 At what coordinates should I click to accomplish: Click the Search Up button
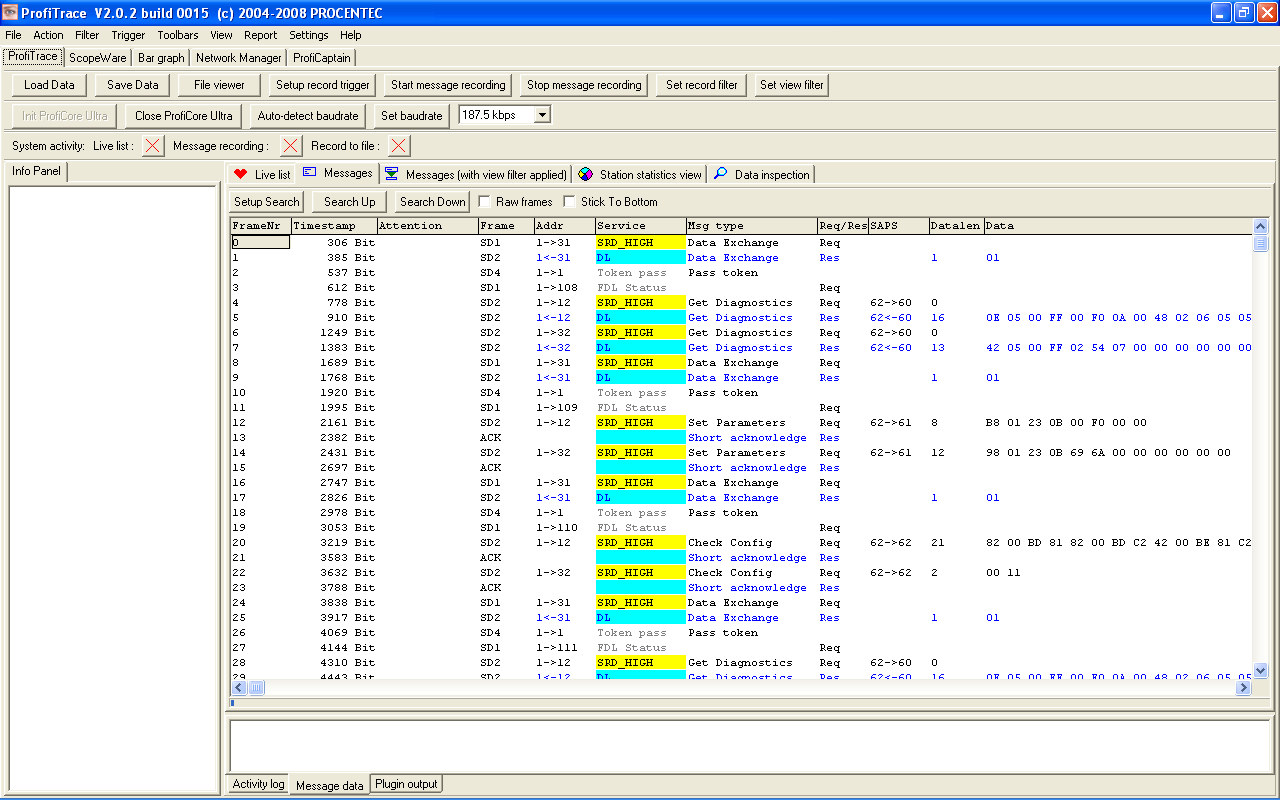tap(350, 202)
